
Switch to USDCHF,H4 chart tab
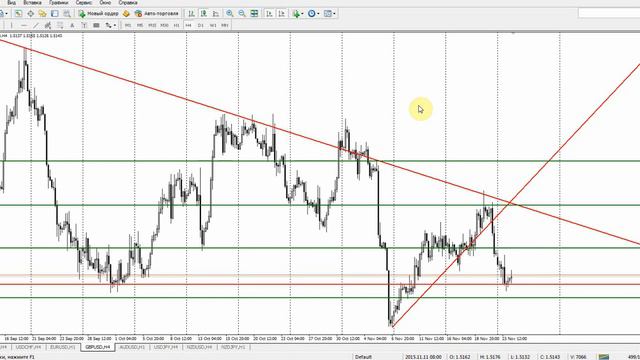(28, 347)
